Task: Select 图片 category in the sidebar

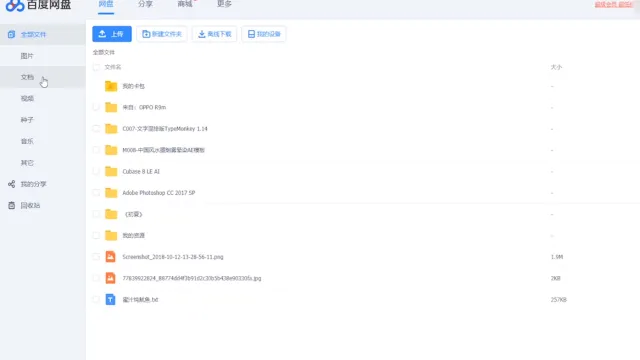Action: tap(27, 56)
